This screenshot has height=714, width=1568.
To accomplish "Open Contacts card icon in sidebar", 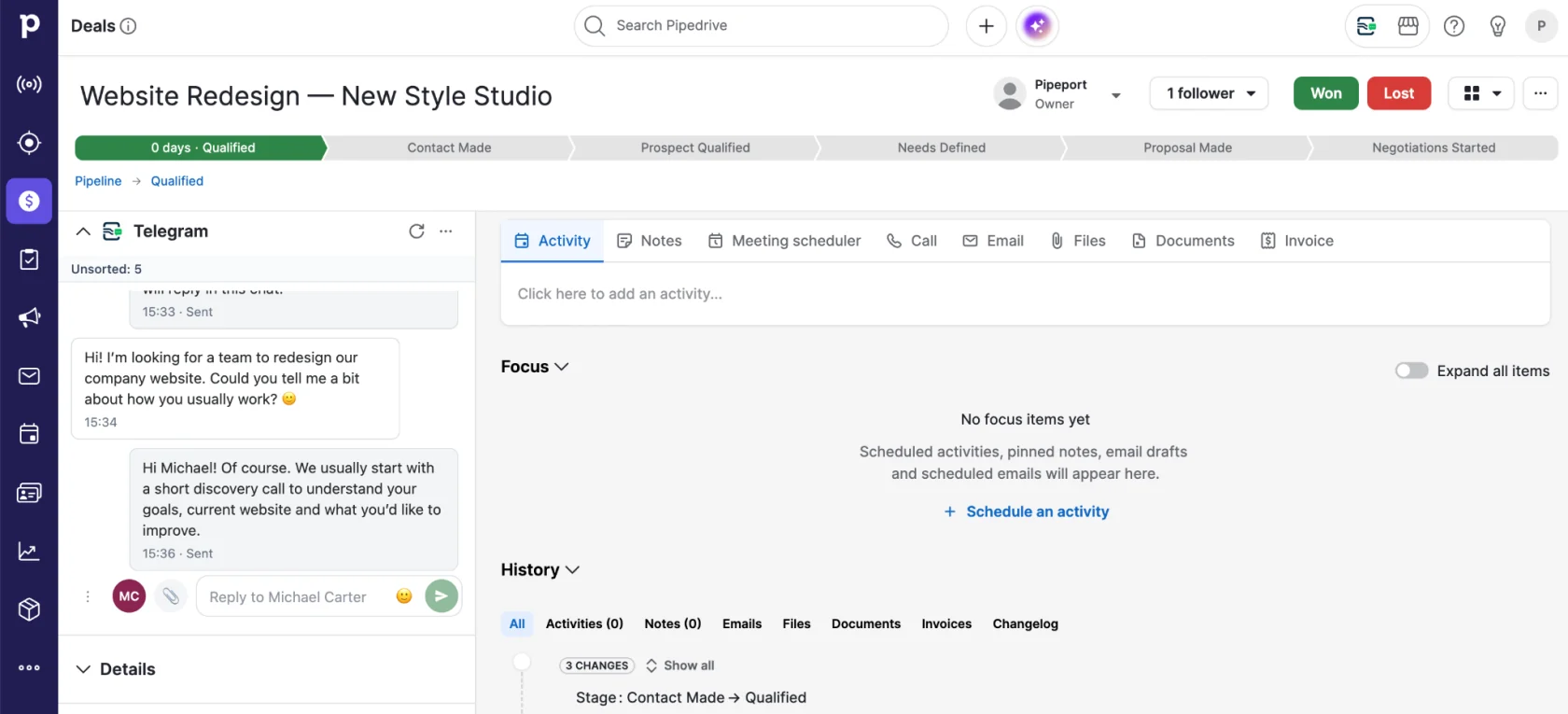I will point(29,493).
